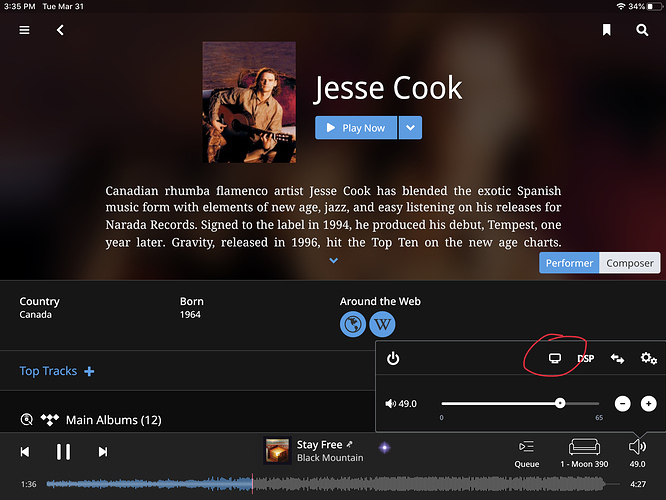Viewport: 666px width, 500px height.
Task: Go back with the left arrow
Action: [x=60, y=30]
